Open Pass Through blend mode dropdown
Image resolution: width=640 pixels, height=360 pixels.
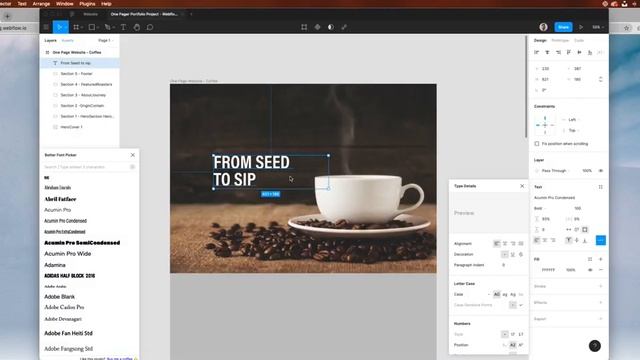click(555, 171)
